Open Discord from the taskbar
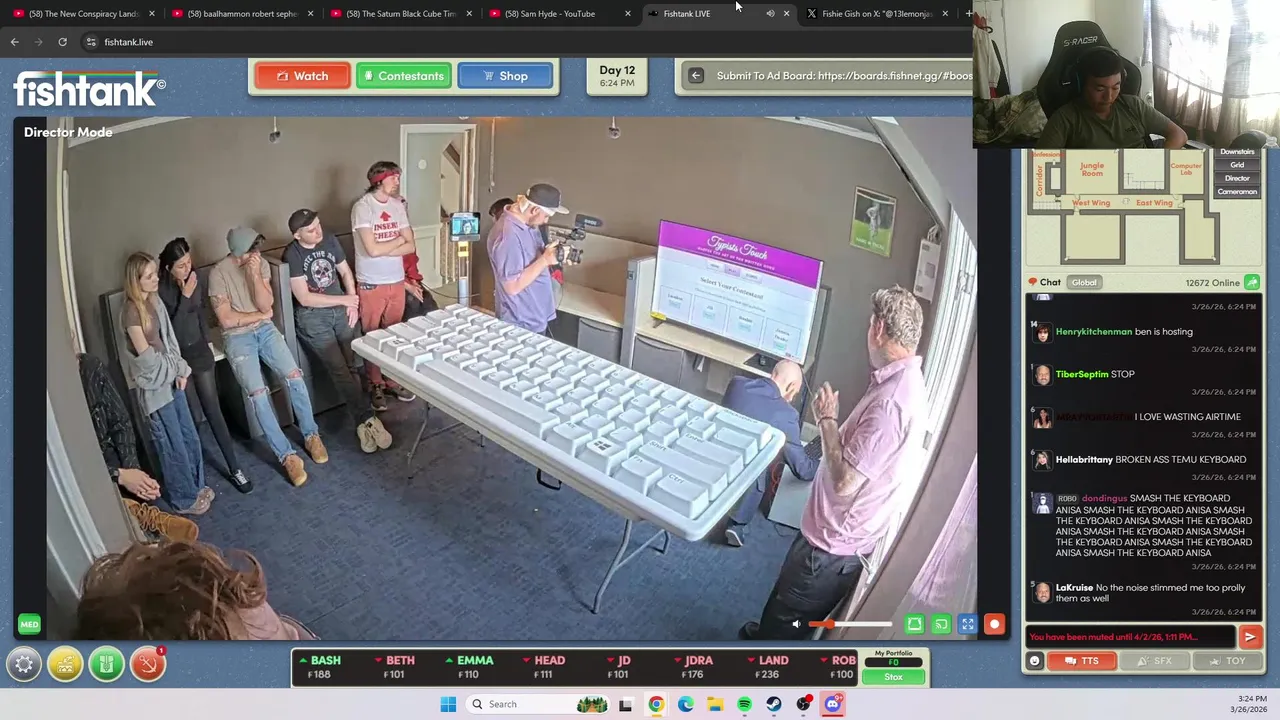This screenshot has width=1280, height=720. pos(833,704)
